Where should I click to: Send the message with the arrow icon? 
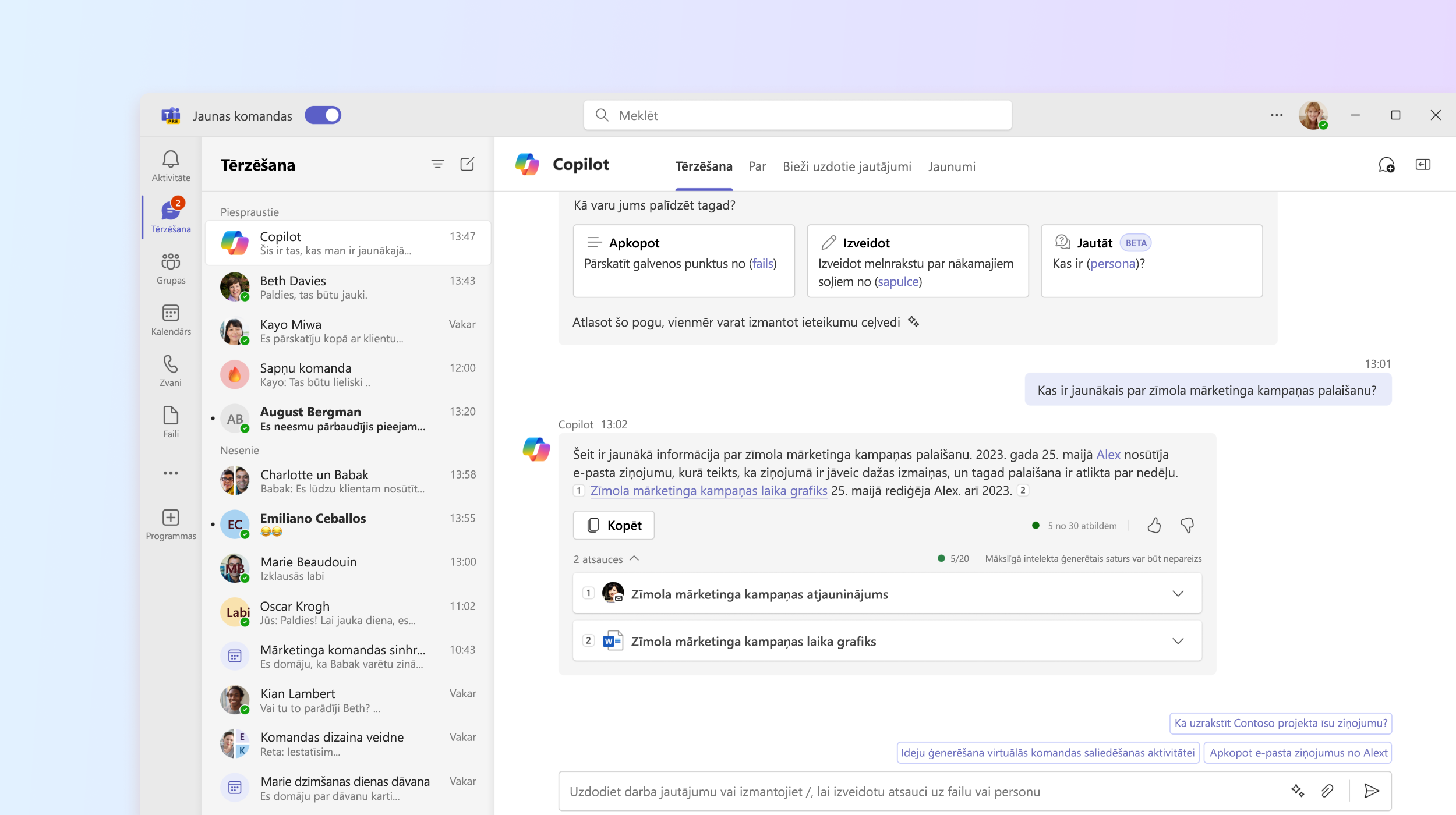pos(1372,791)
